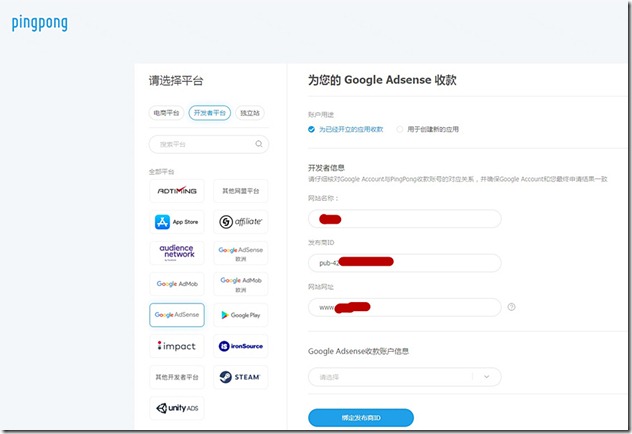Click the 发布商ID input field

(404, 263)
